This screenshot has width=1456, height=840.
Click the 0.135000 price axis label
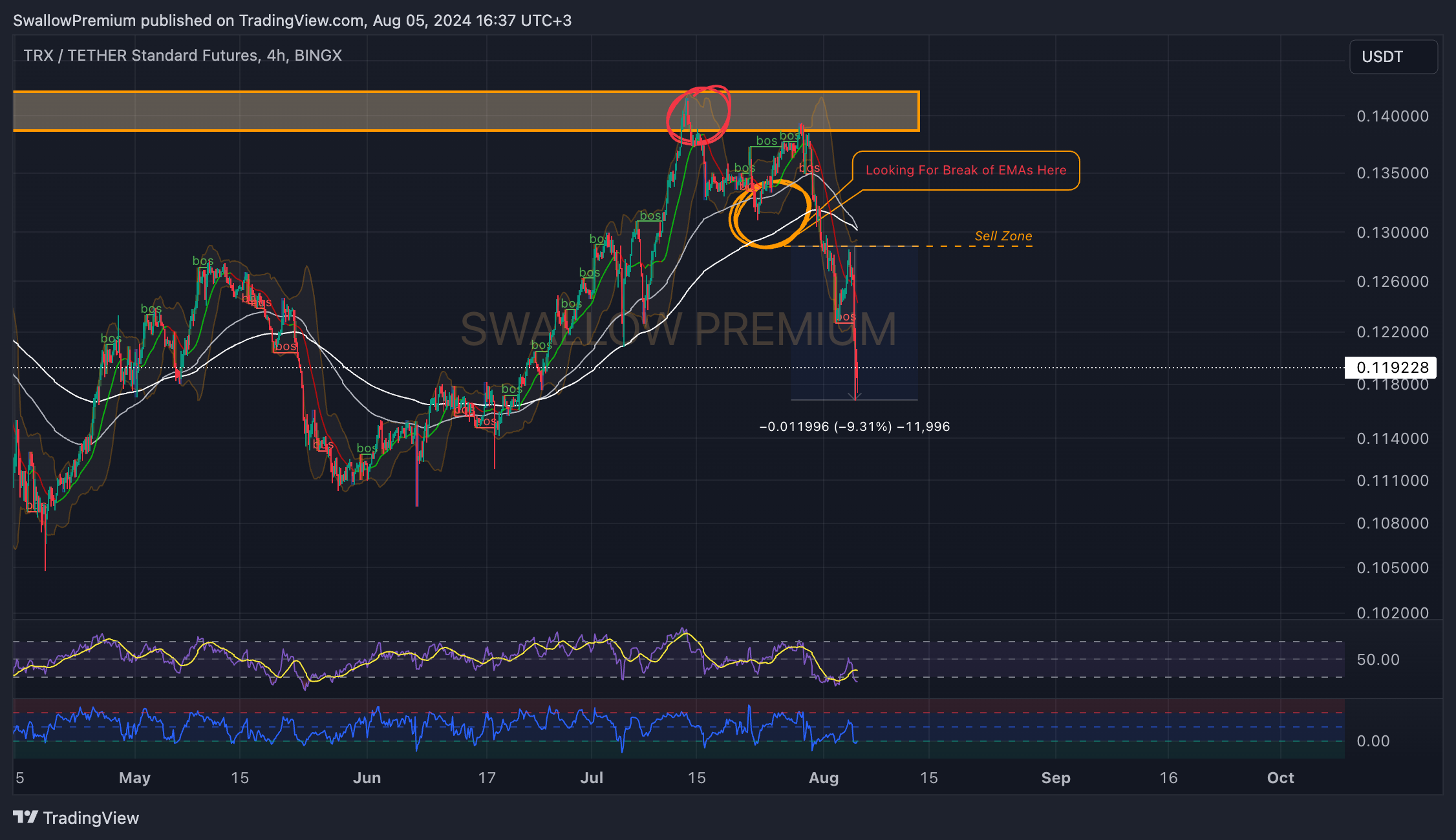1393,173
